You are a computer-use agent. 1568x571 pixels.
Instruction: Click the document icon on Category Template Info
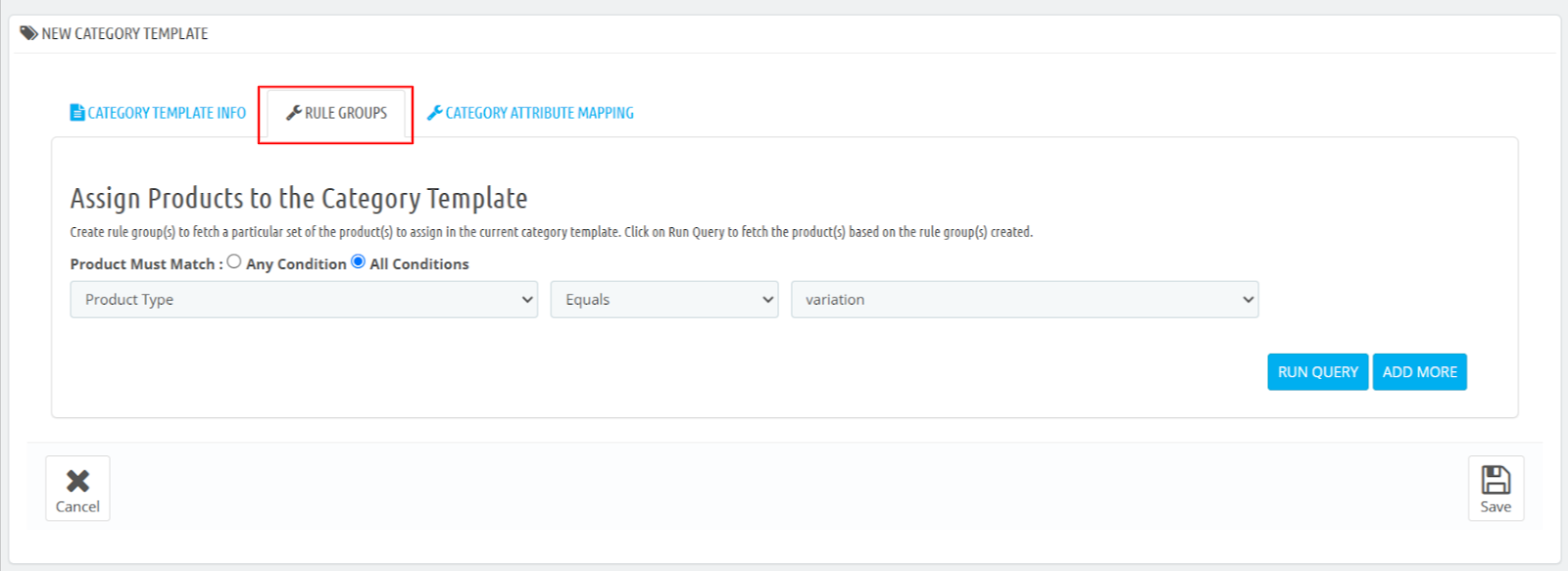tap(77, 113)
